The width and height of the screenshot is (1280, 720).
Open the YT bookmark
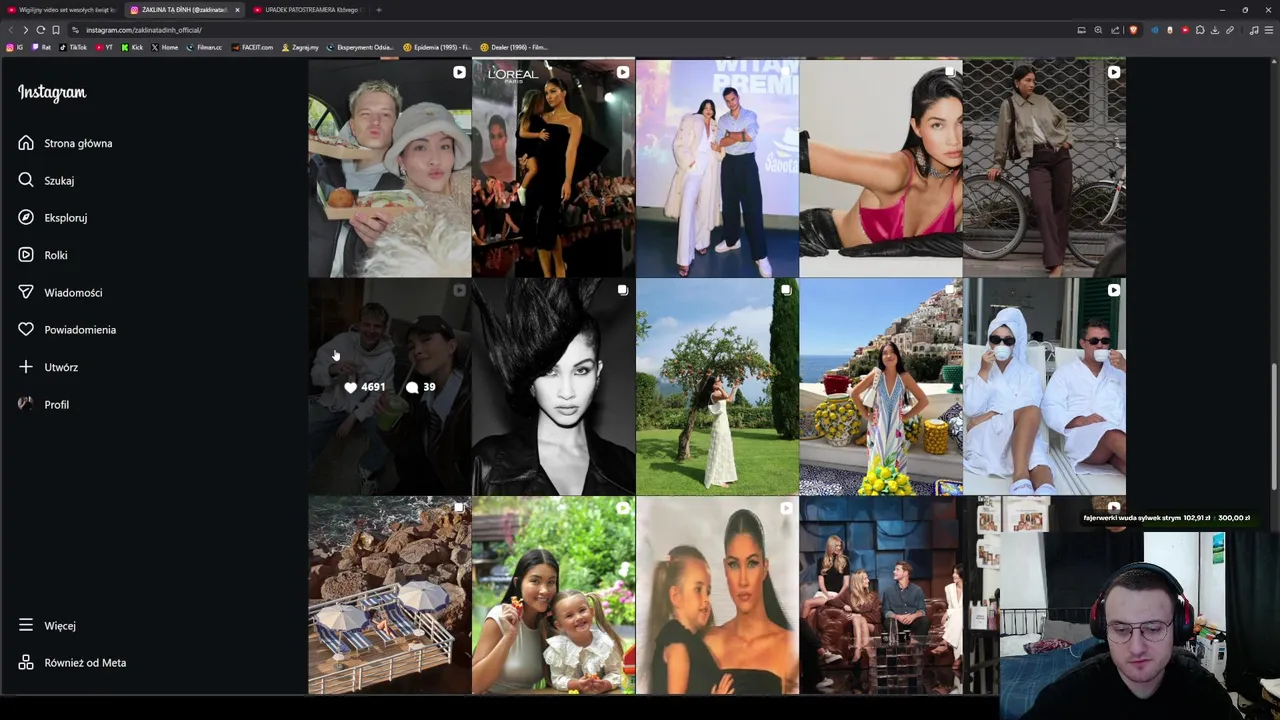coord(104,47)
